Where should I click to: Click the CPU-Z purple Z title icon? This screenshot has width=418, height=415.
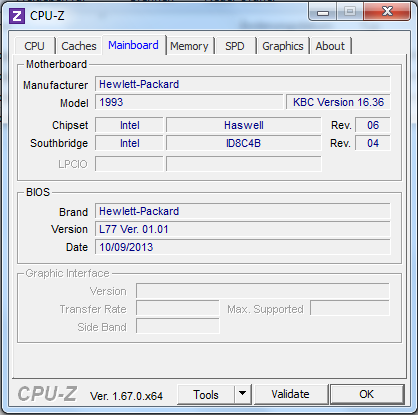point(17,16)
